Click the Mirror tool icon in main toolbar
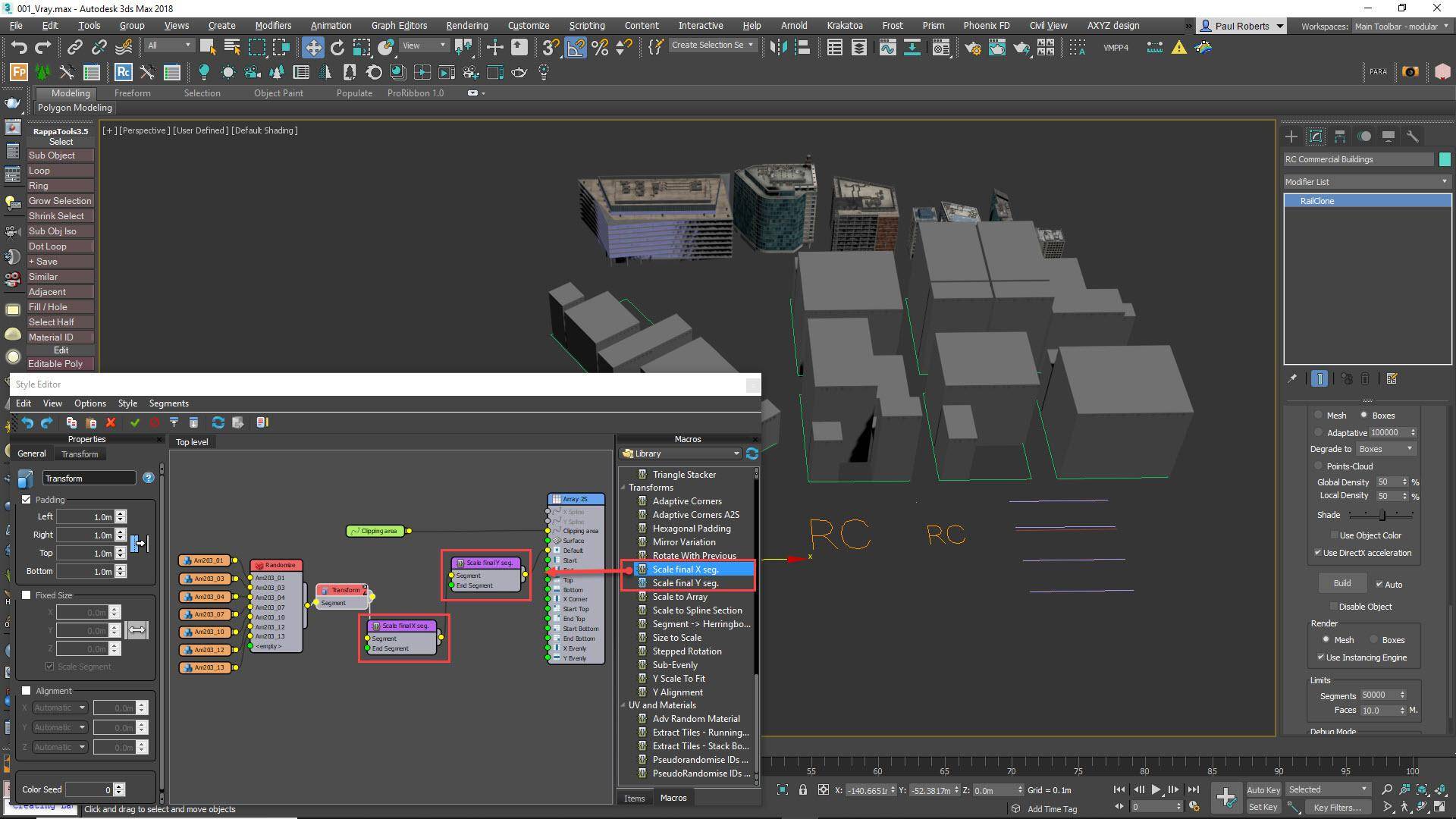The image size is (1456, 819). pyautogui.click(x=777, y=48)
